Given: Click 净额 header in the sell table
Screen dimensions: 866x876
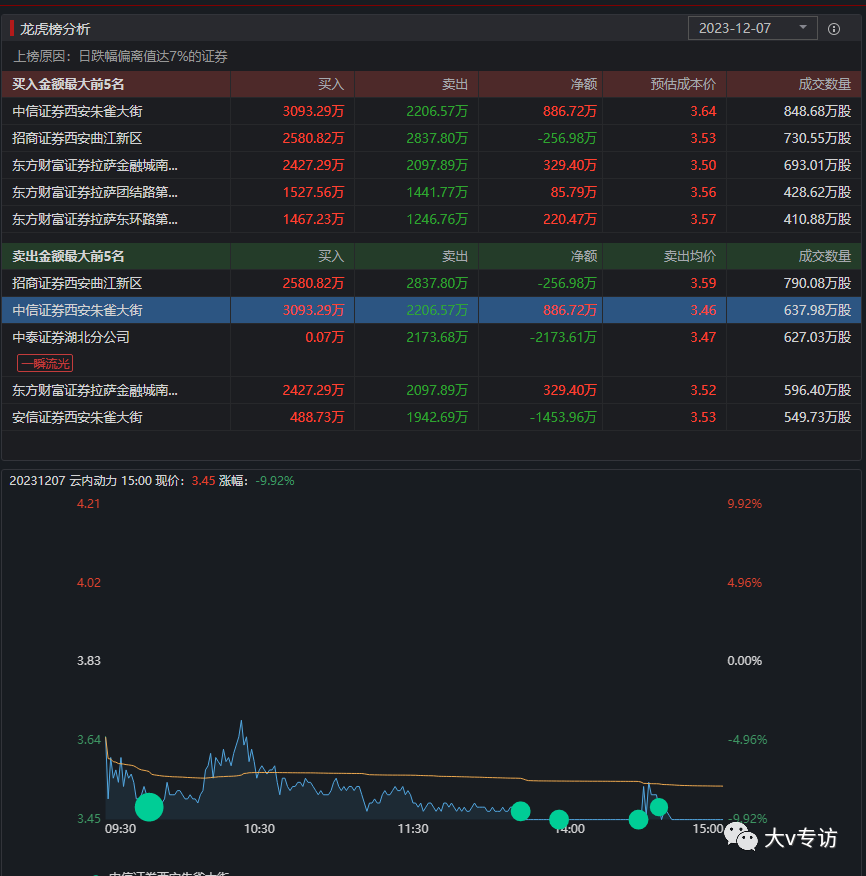Looking at the screenshot, I should [x=584, y=256].
